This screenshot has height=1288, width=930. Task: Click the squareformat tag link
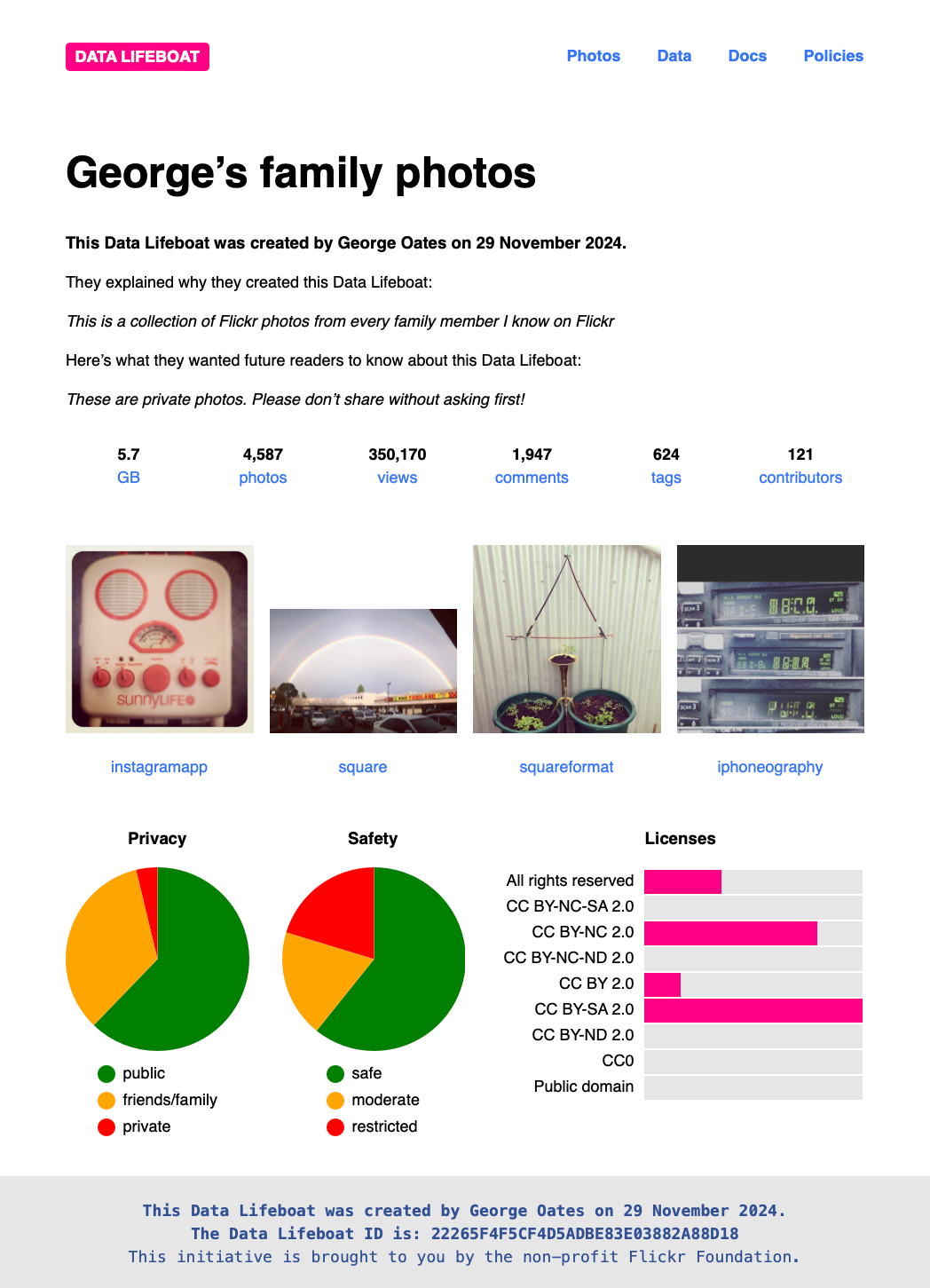coord(566,767)
